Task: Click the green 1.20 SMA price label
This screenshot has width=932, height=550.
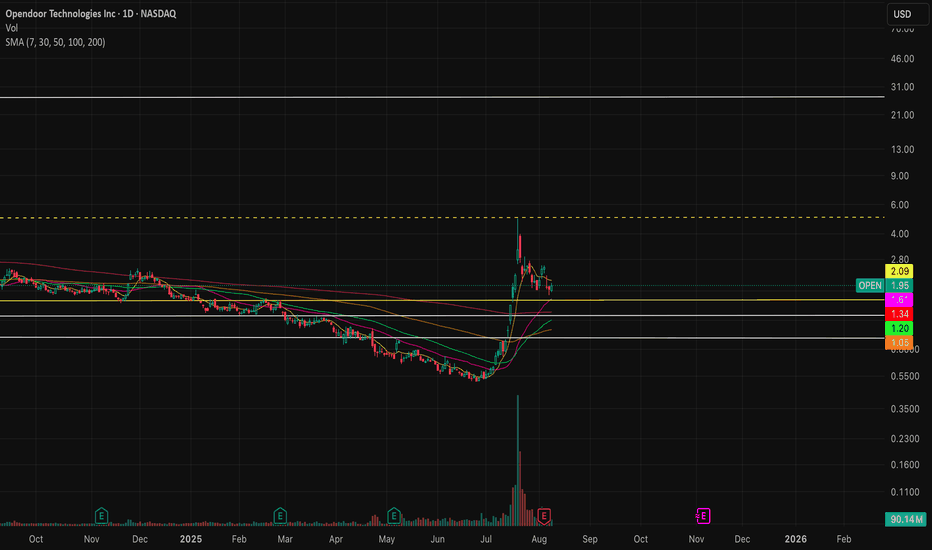Action: (899, 328)
